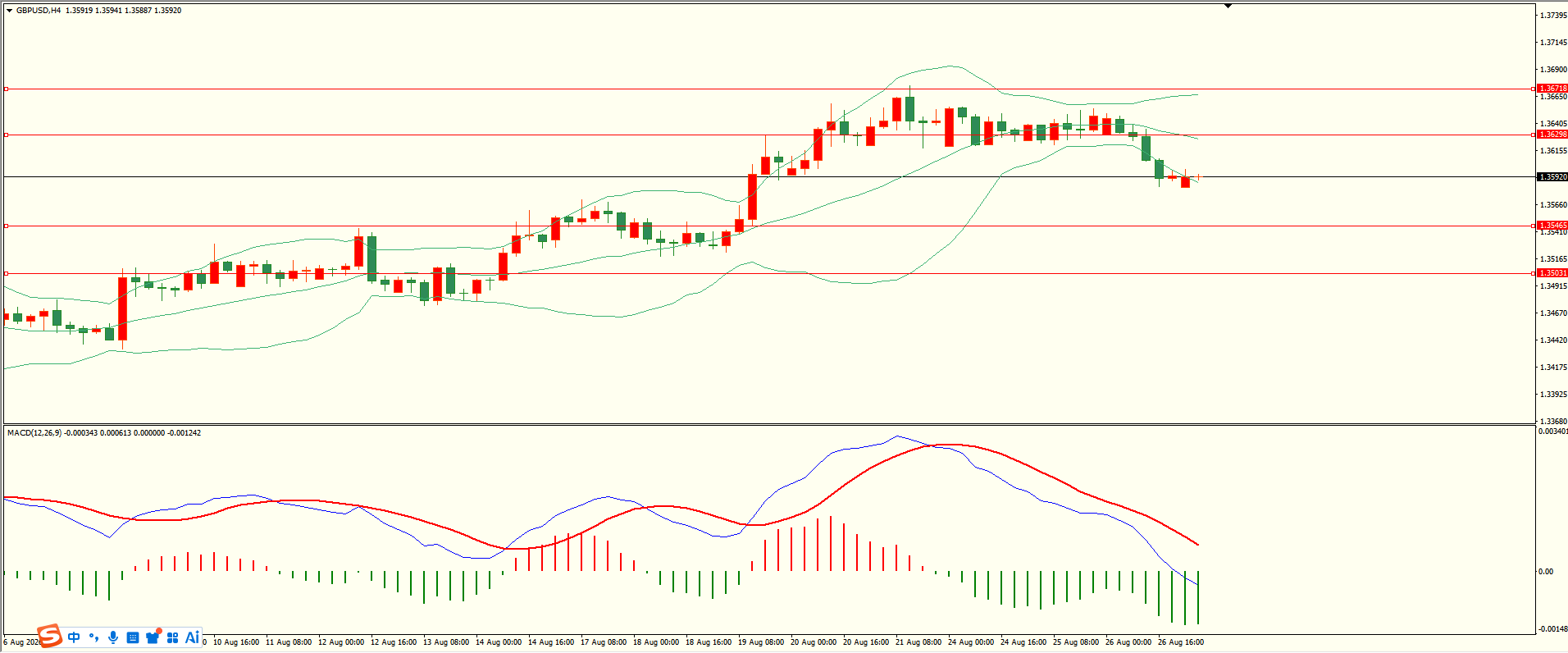
Task: Click 1.33680 on the price scale
Action: [1553, 422]
